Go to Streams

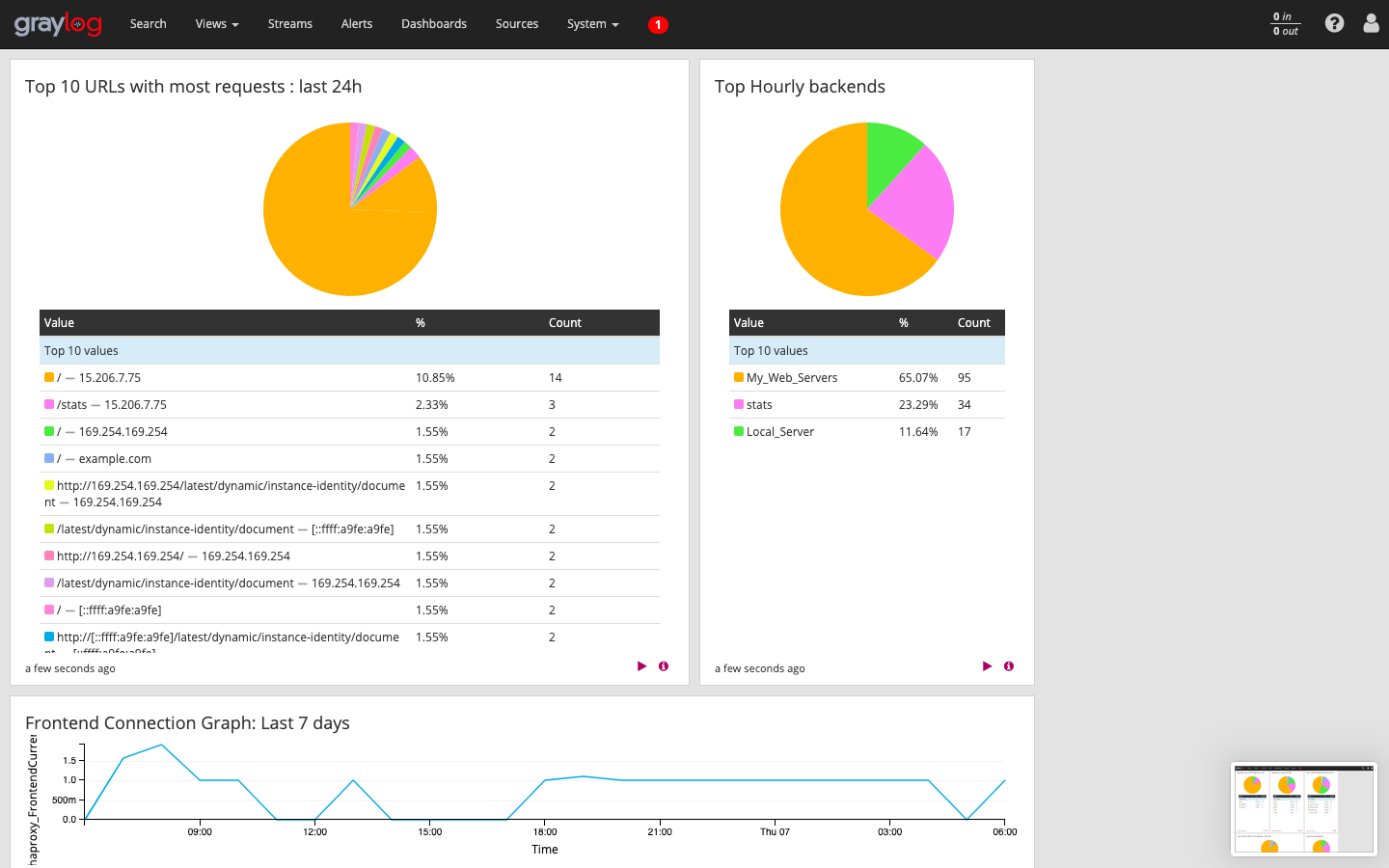point(290,24)
